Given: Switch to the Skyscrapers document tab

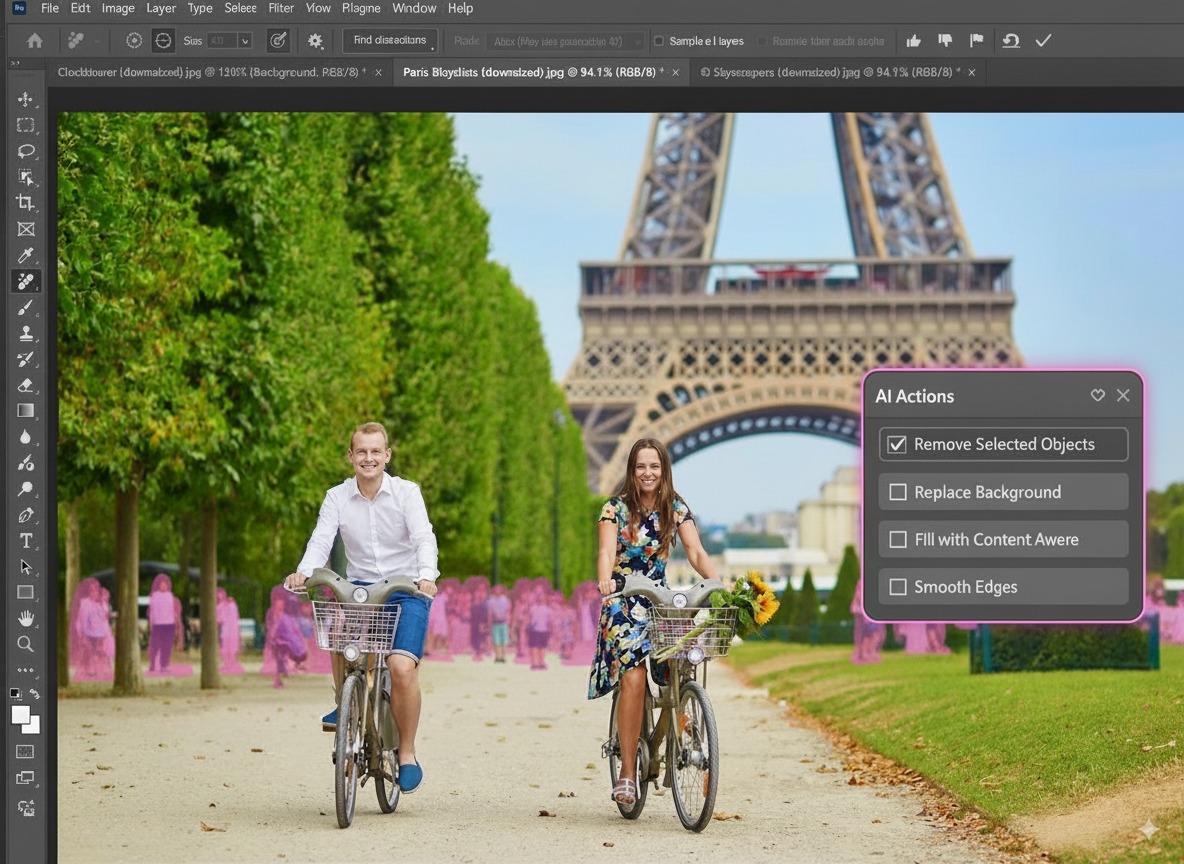Looking at the screenshot, I should tap(829, 72).
